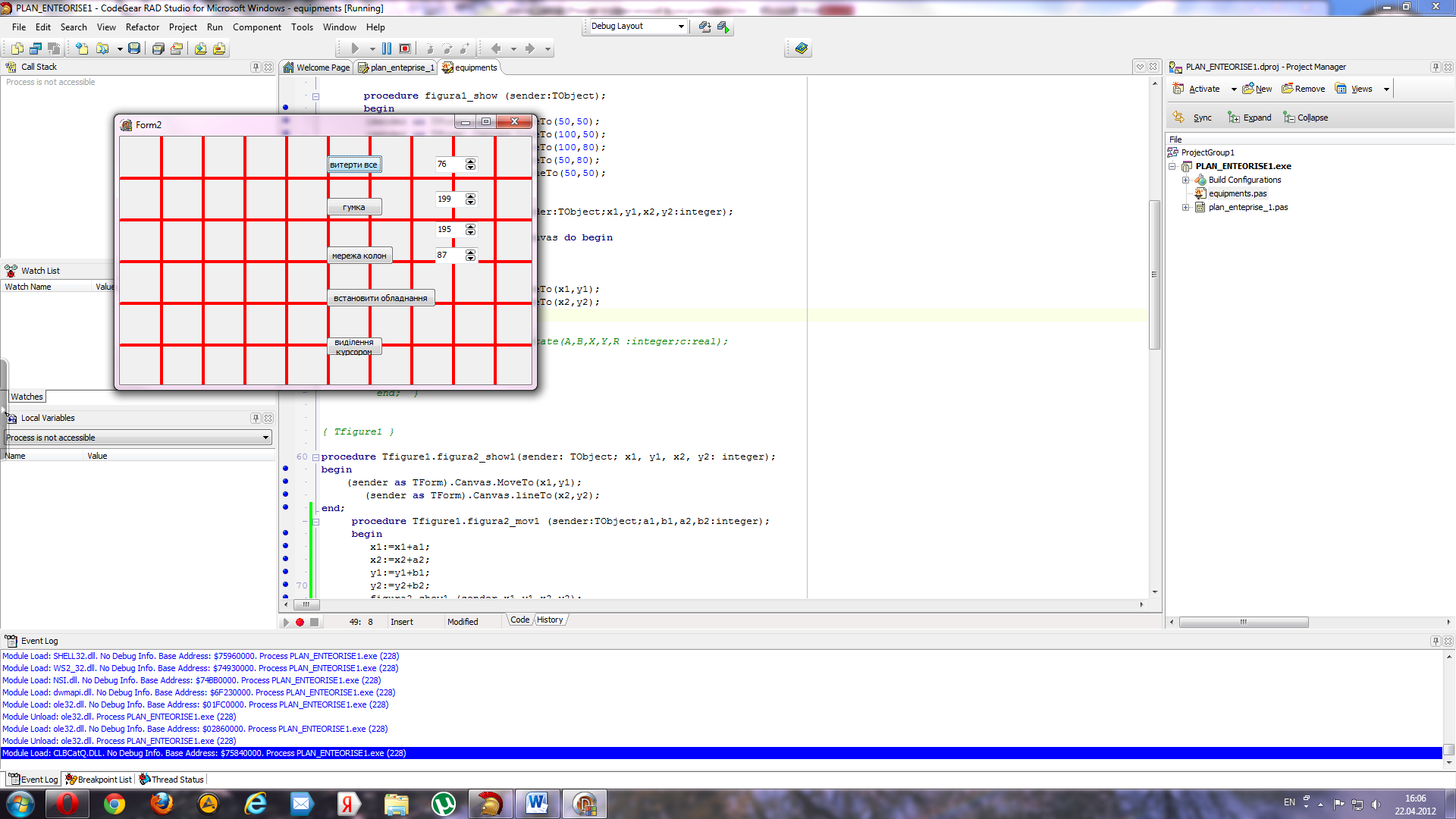Click the Save All toolbar icon

tap(158, 49)
